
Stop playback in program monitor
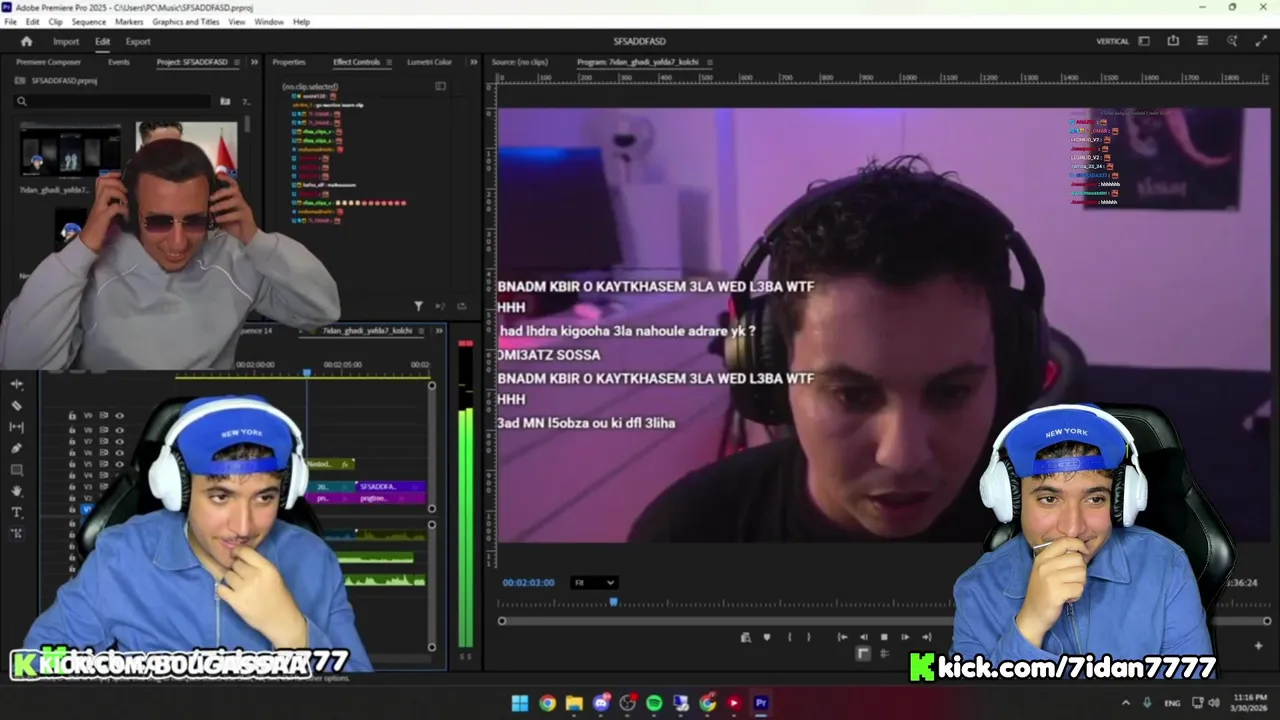pos(884,637)
